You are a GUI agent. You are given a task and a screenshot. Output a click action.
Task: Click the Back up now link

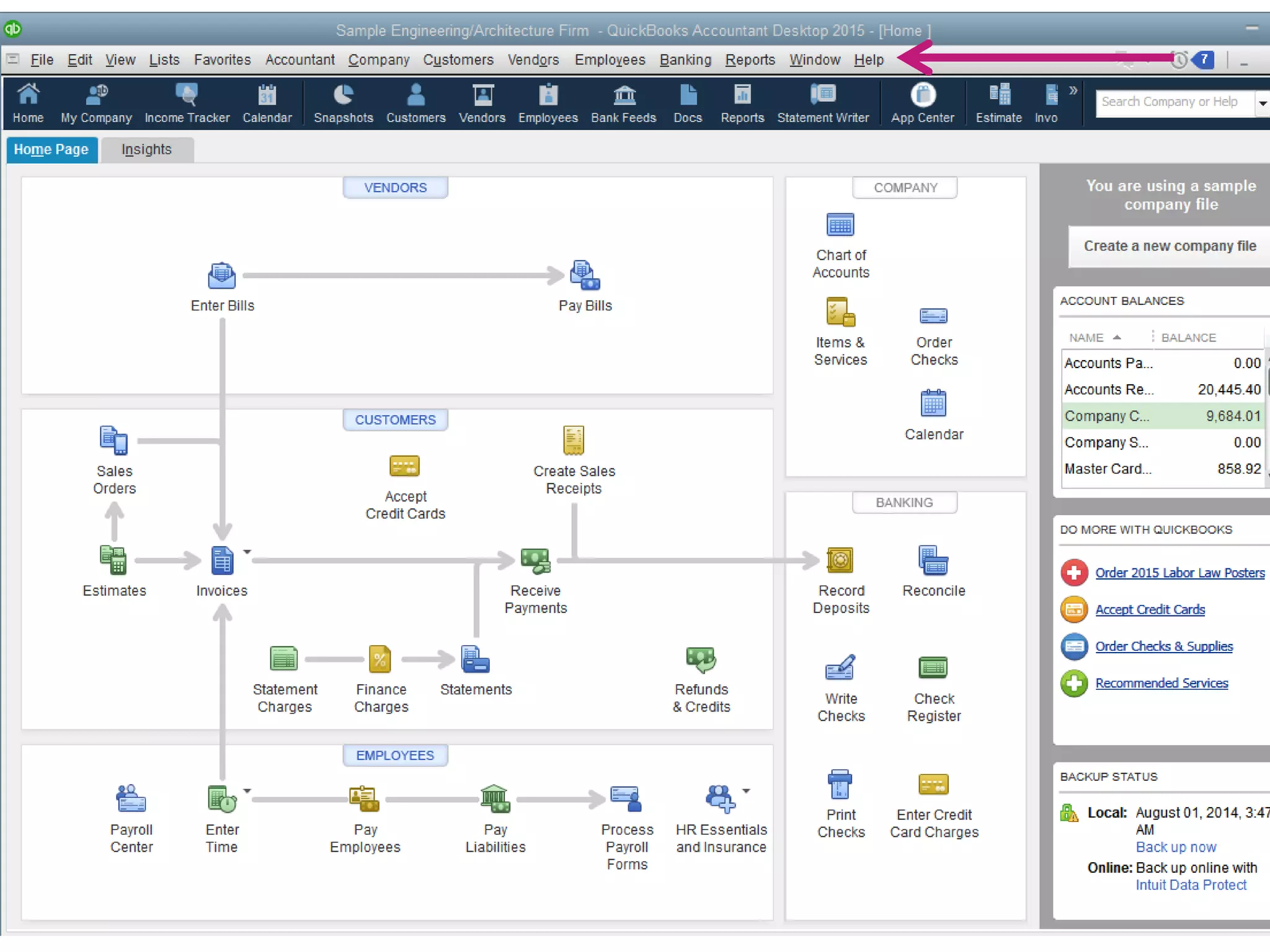point(1175,847)
